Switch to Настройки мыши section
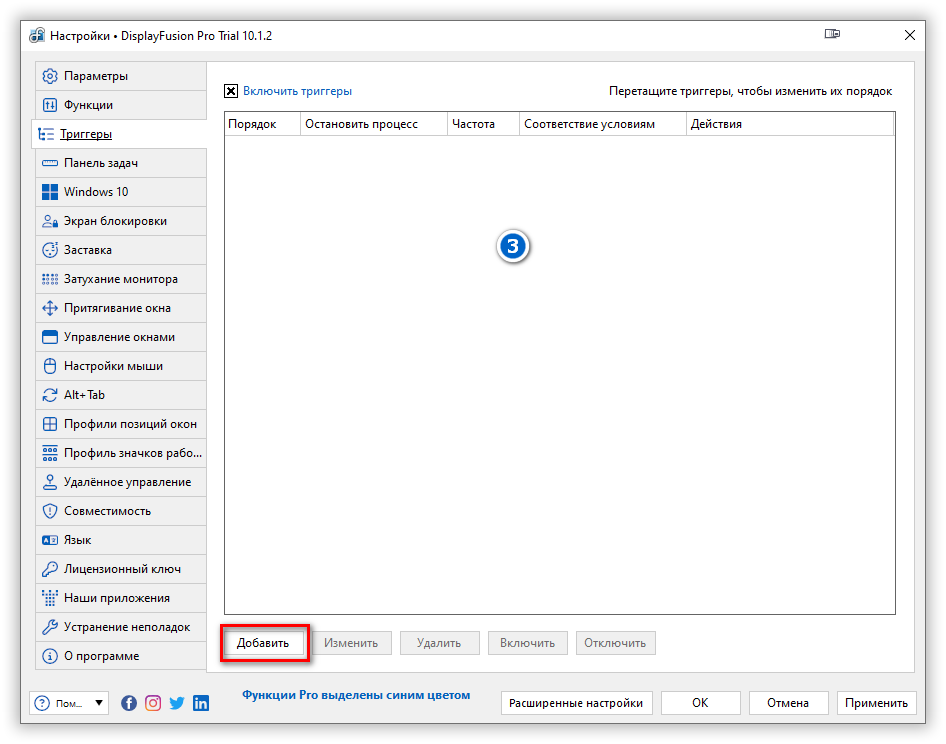The width and height of the screenshot is (946, 744). coord(121,366)
